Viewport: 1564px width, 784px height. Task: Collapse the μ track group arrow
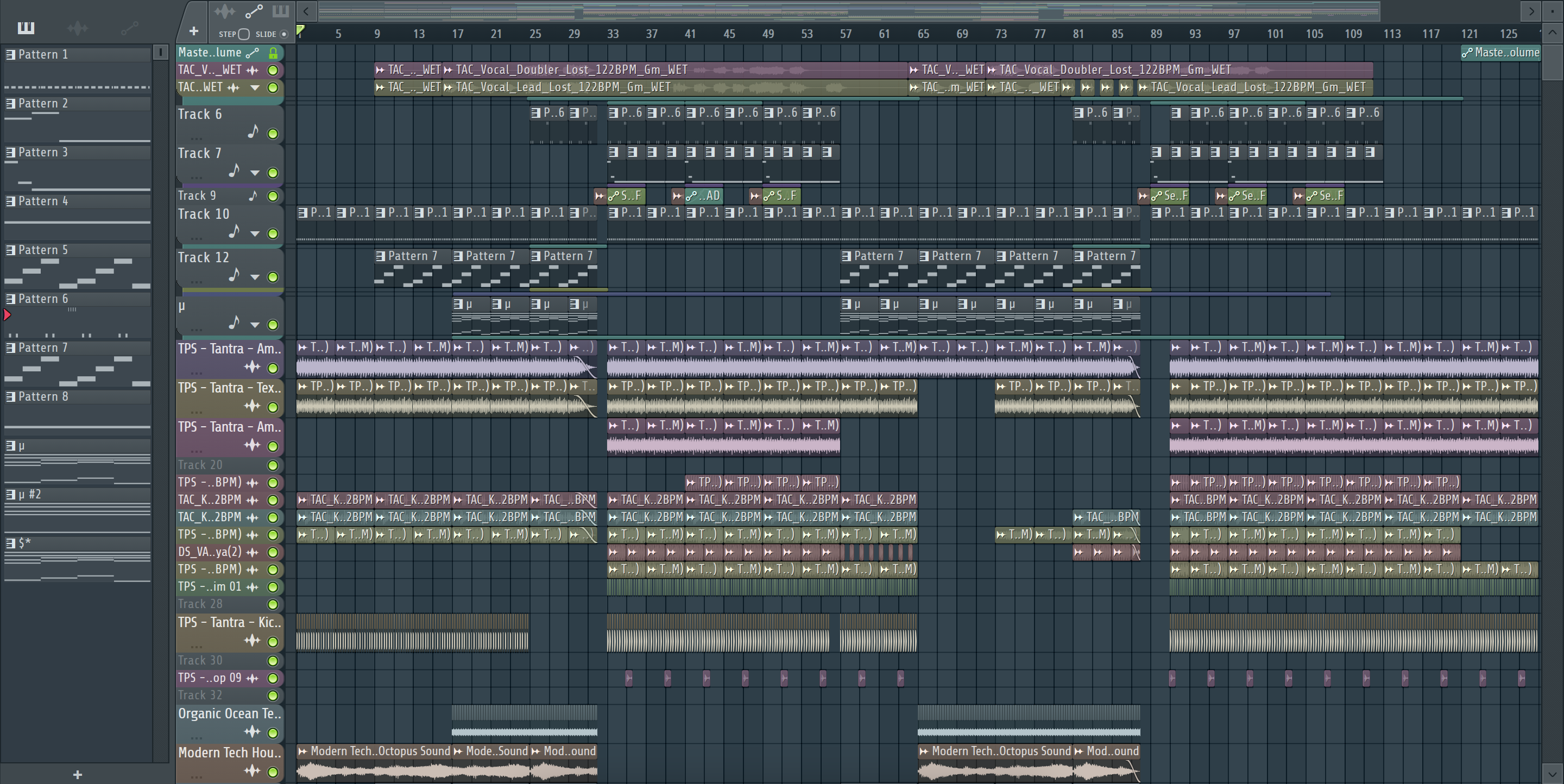(255, 325)
